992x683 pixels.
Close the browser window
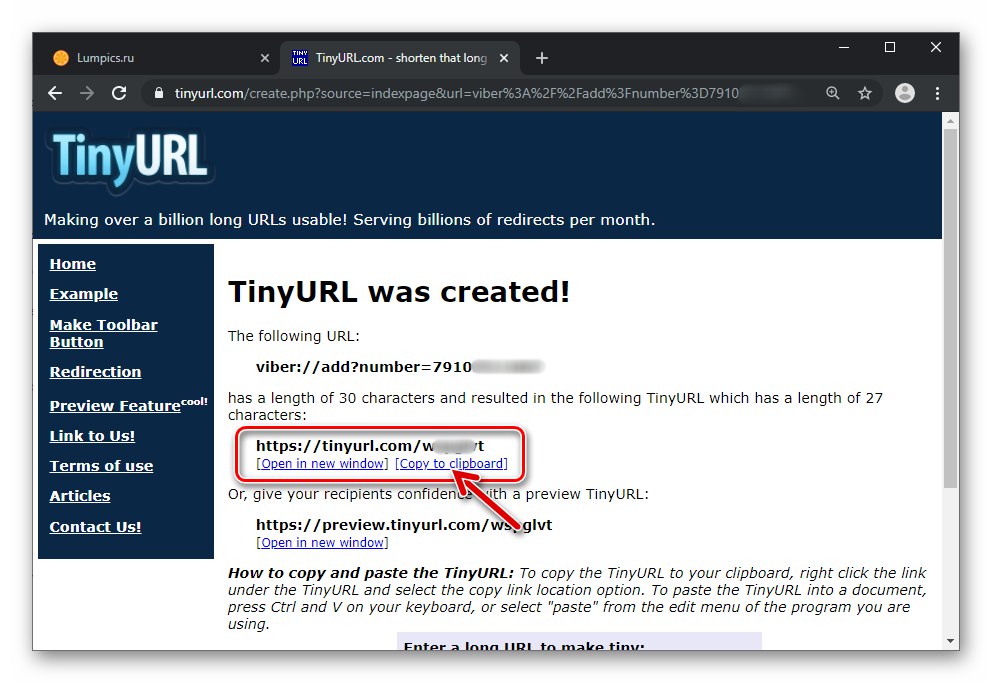pos(936,47)
